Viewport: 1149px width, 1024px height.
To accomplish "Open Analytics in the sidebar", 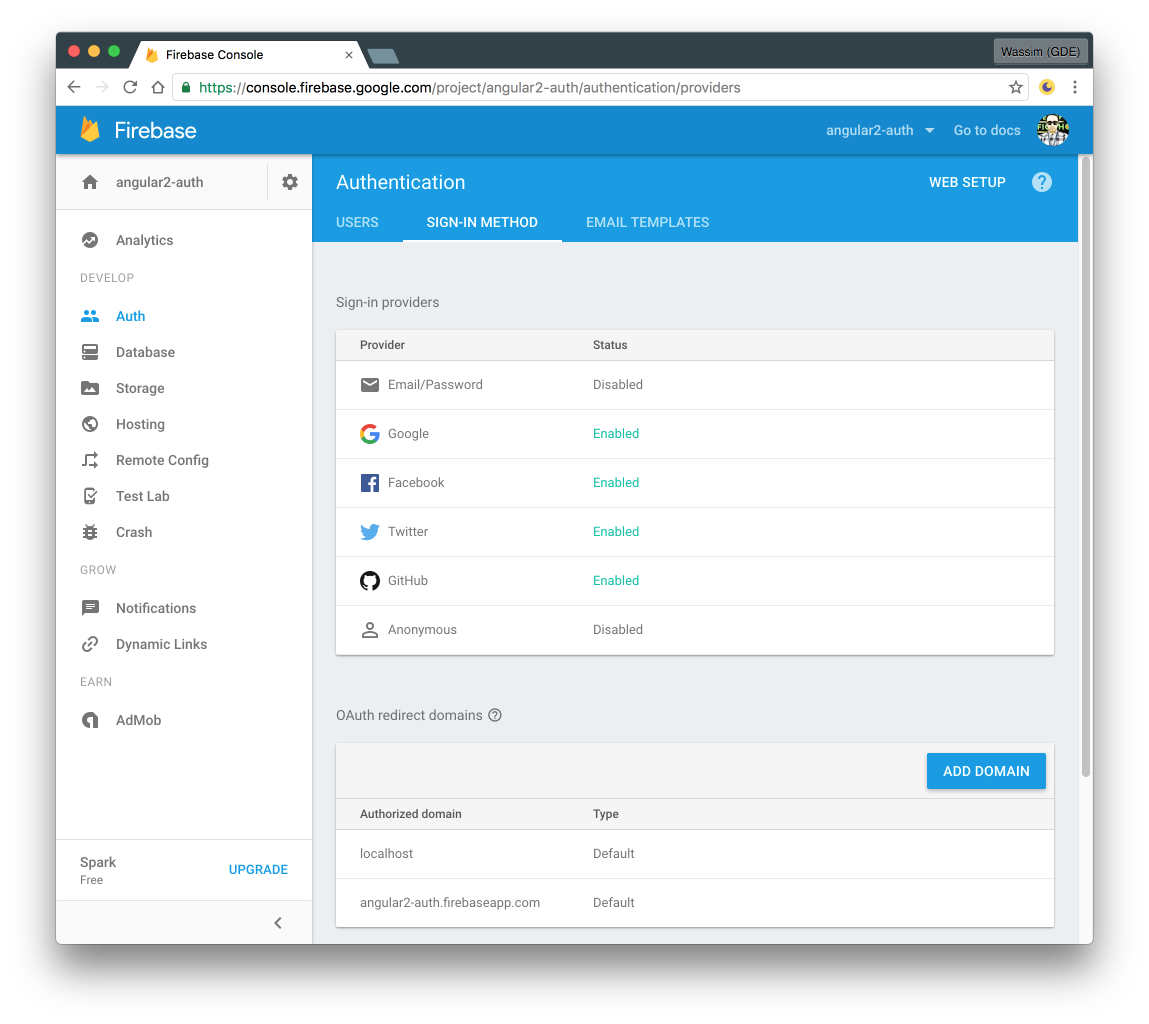I will [x=144, y=240].
